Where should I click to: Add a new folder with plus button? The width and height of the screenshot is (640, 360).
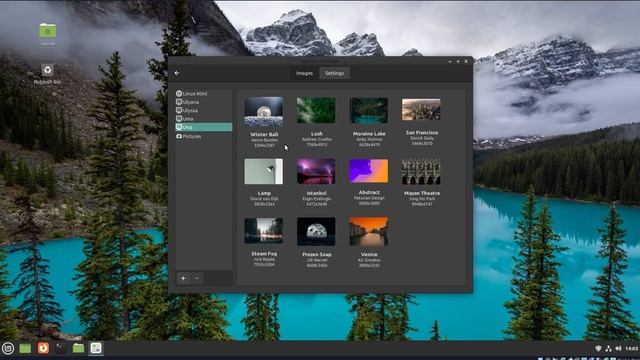(x=183, y=278)
